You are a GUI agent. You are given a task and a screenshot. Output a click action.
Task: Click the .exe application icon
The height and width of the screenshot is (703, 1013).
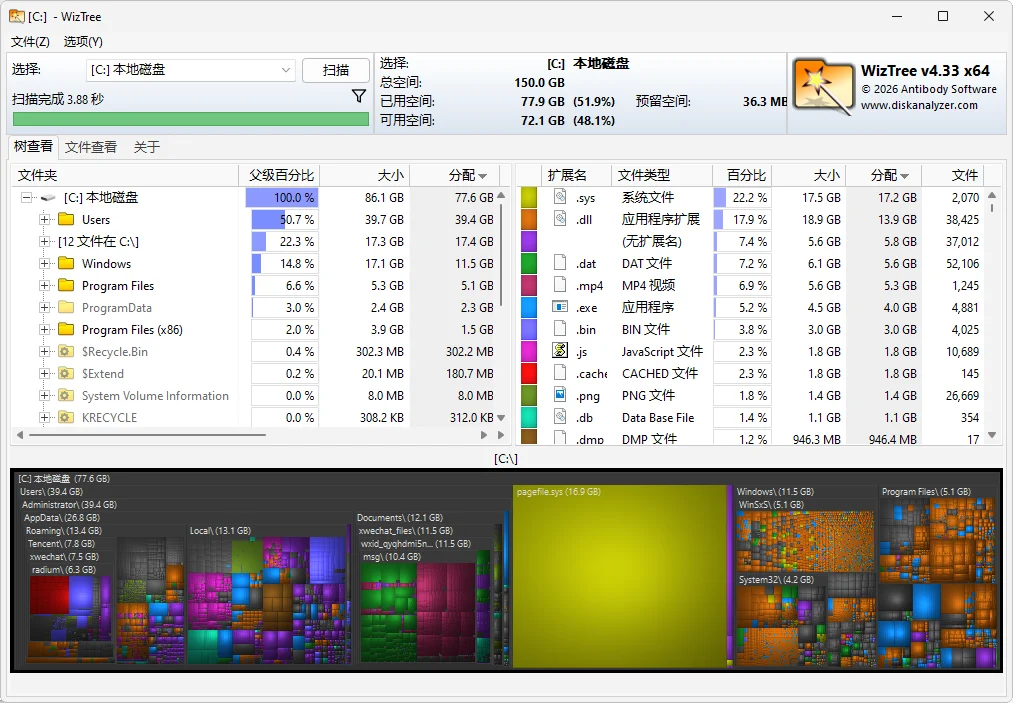[560, 306]
